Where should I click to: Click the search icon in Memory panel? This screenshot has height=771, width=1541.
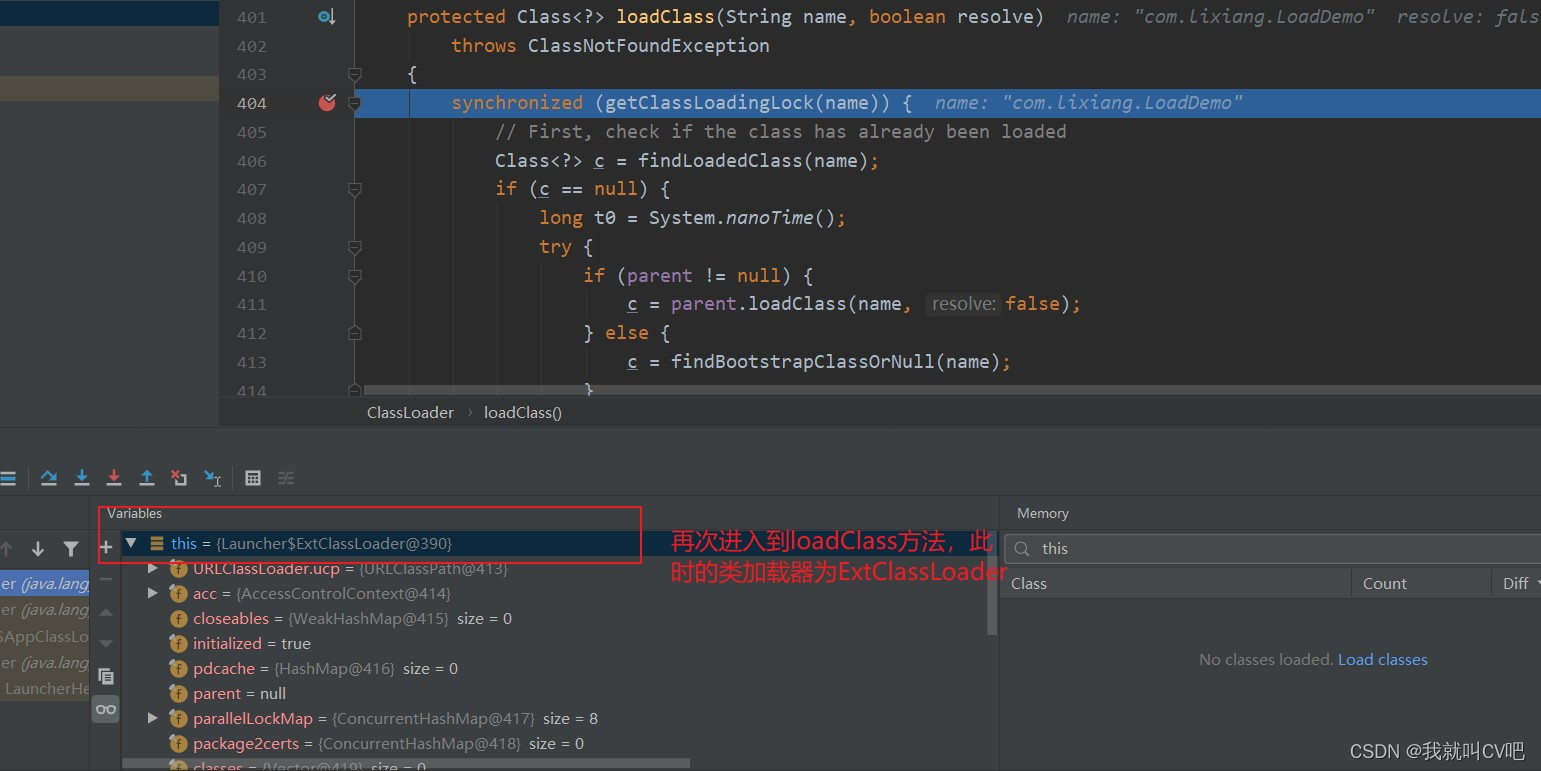tap(1022, 548)
